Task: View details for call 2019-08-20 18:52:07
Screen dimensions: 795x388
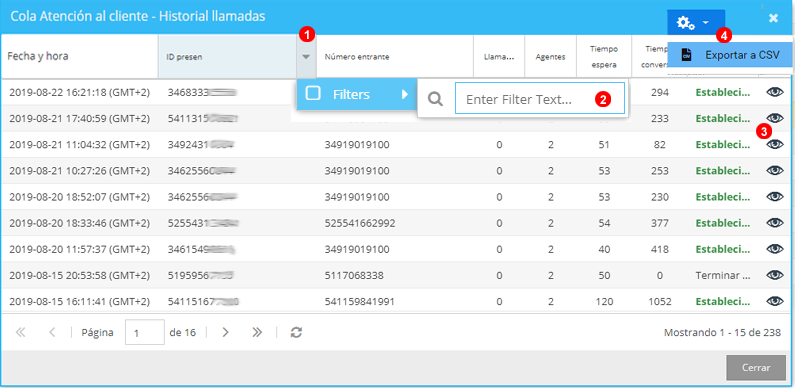Action: pos(775,196)
